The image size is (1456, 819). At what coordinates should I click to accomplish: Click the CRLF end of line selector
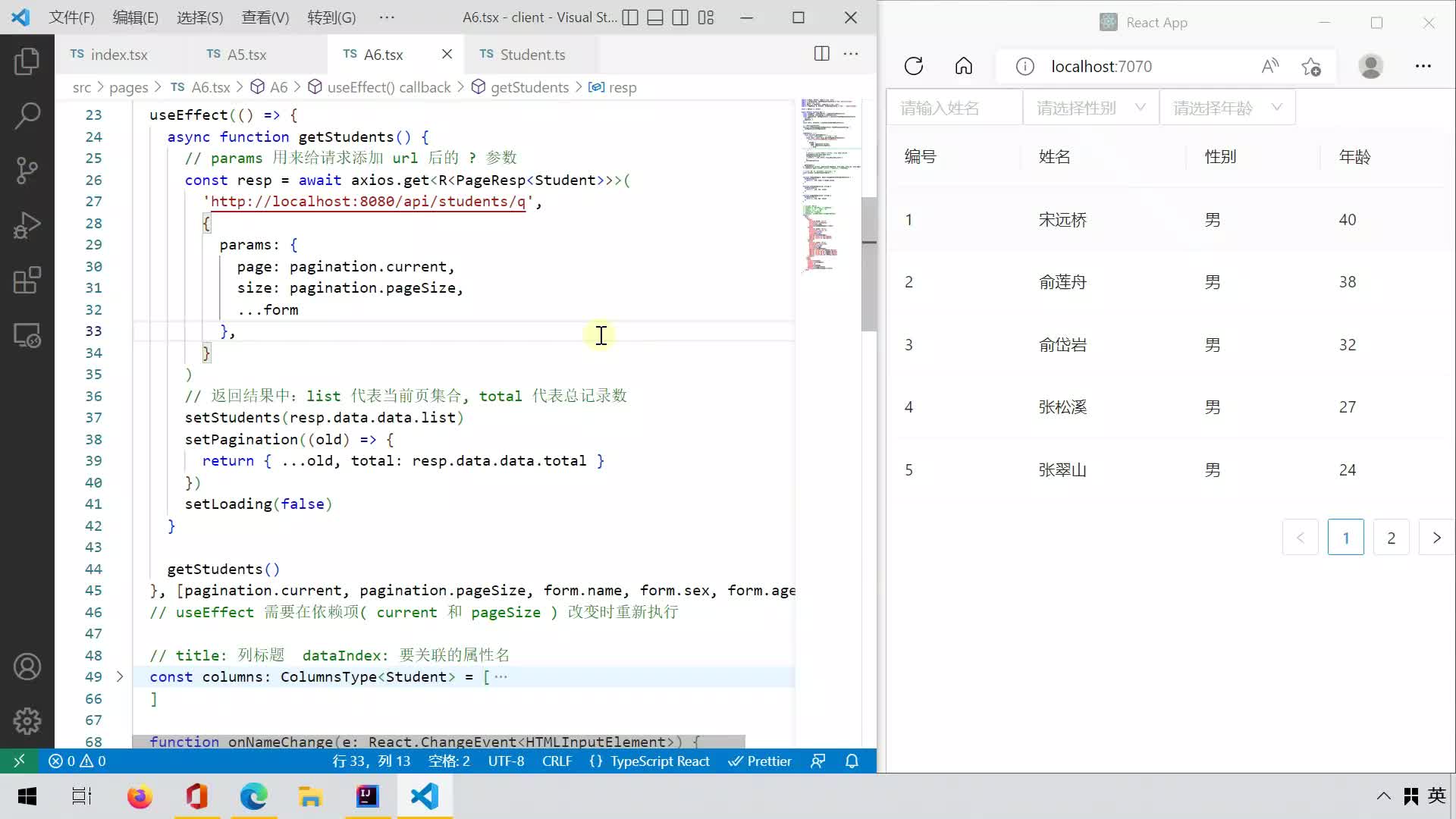557,761
